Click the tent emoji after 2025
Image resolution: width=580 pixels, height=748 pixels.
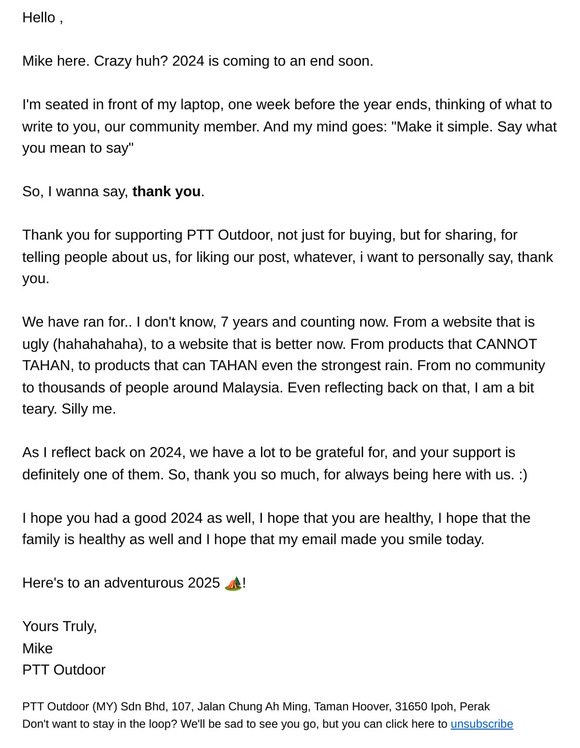pyautogui.click(x=233, y=583)
